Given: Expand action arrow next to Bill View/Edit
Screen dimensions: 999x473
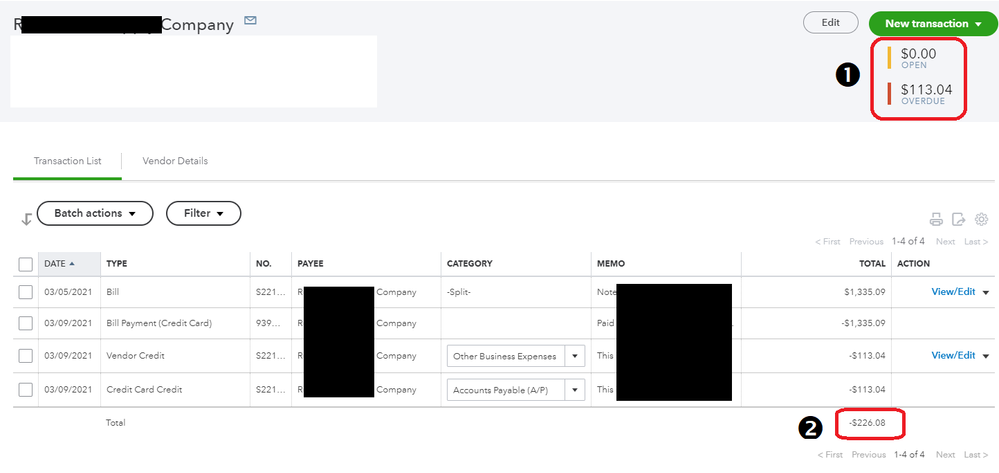Looking at the screenshot, I should tap(986, 293).
